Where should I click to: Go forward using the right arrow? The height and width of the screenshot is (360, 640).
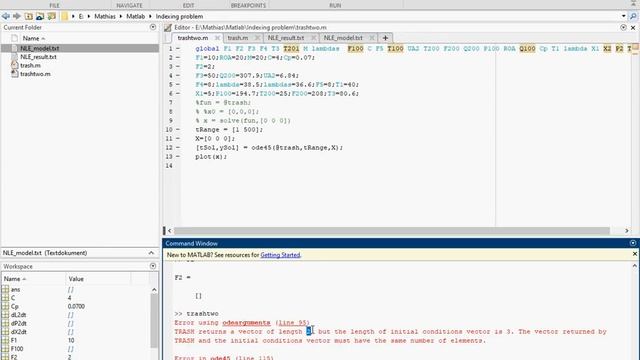pyautogui.click(x=17, y=16)
